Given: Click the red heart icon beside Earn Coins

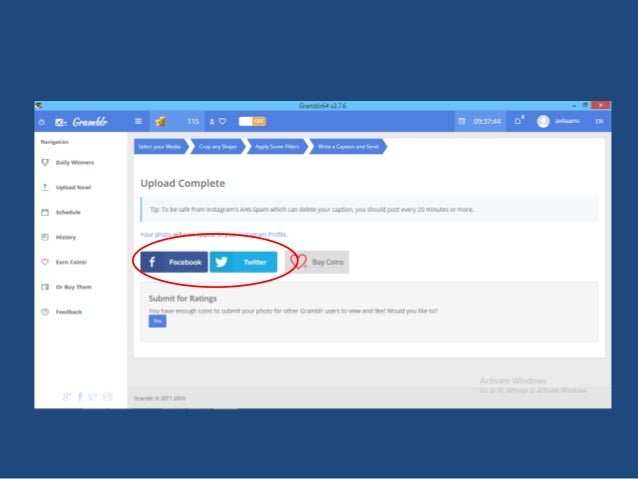Looking at the screenshot, I should click(x=45, y=262).
